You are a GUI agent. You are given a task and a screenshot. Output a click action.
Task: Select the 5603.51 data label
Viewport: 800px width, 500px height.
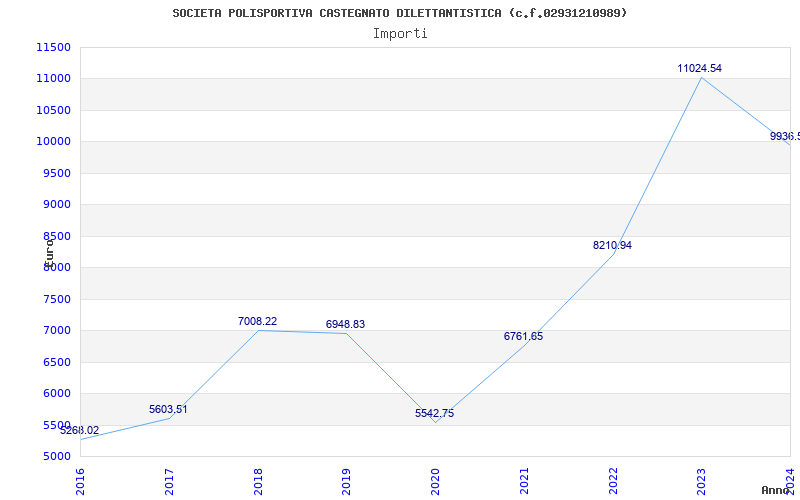tap(168, 409)
